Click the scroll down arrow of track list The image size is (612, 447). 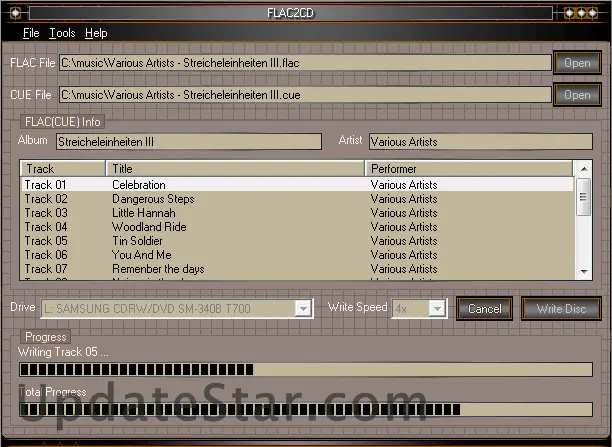[x=583, y=270]
